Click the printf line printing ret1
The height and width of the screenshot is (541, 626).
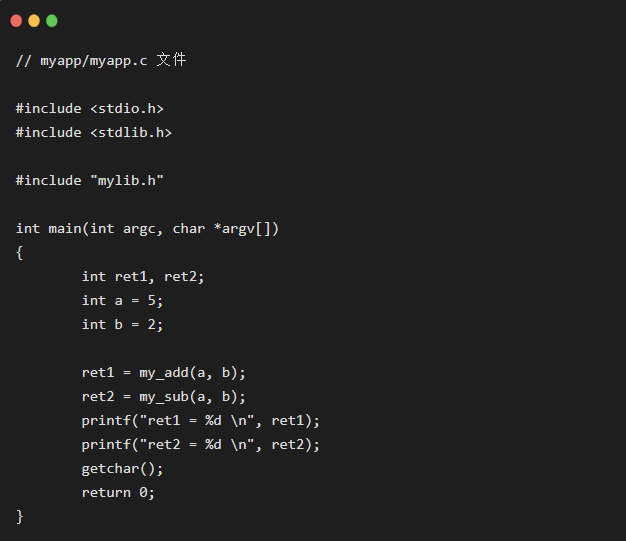(201, 421)
